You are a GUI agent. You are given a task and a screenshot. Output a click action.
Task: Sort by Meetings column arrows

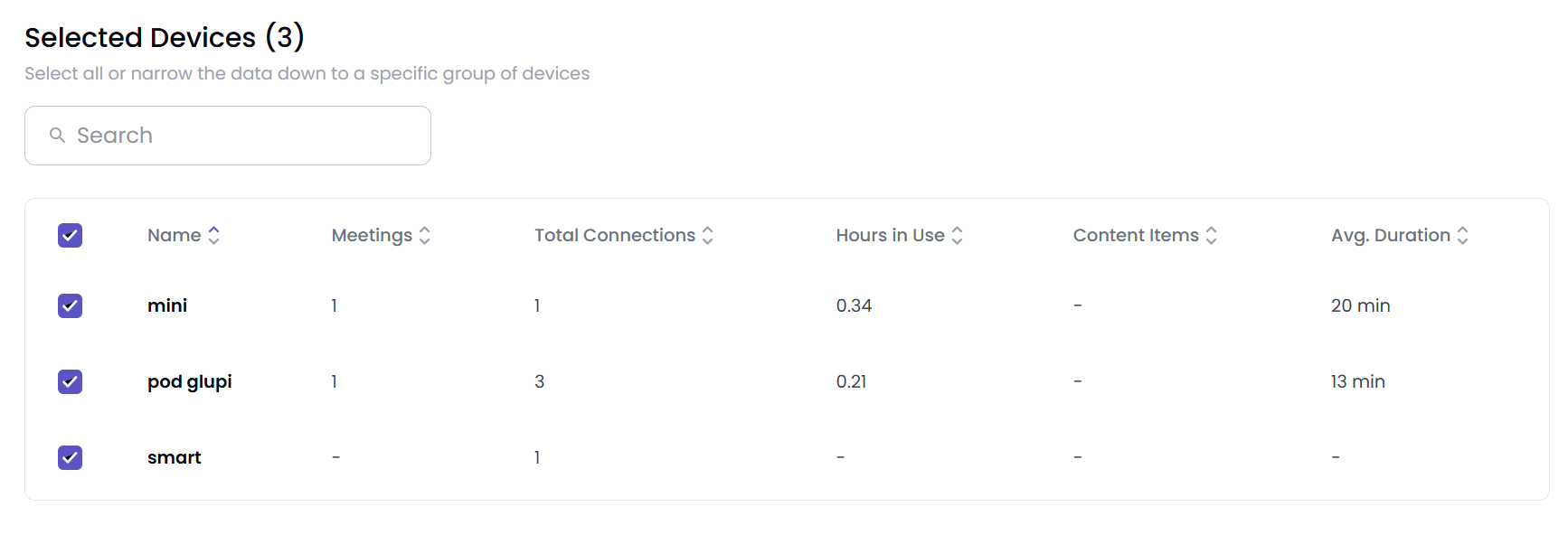tap(425, 235)
